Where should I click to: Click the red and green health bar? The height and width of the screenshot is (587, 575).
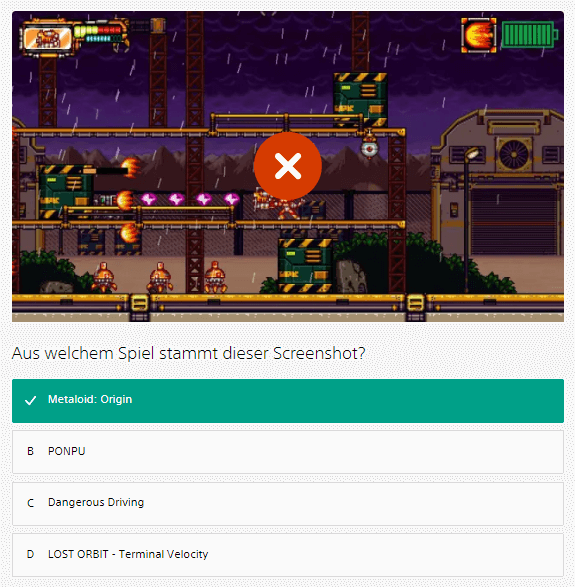101,33
